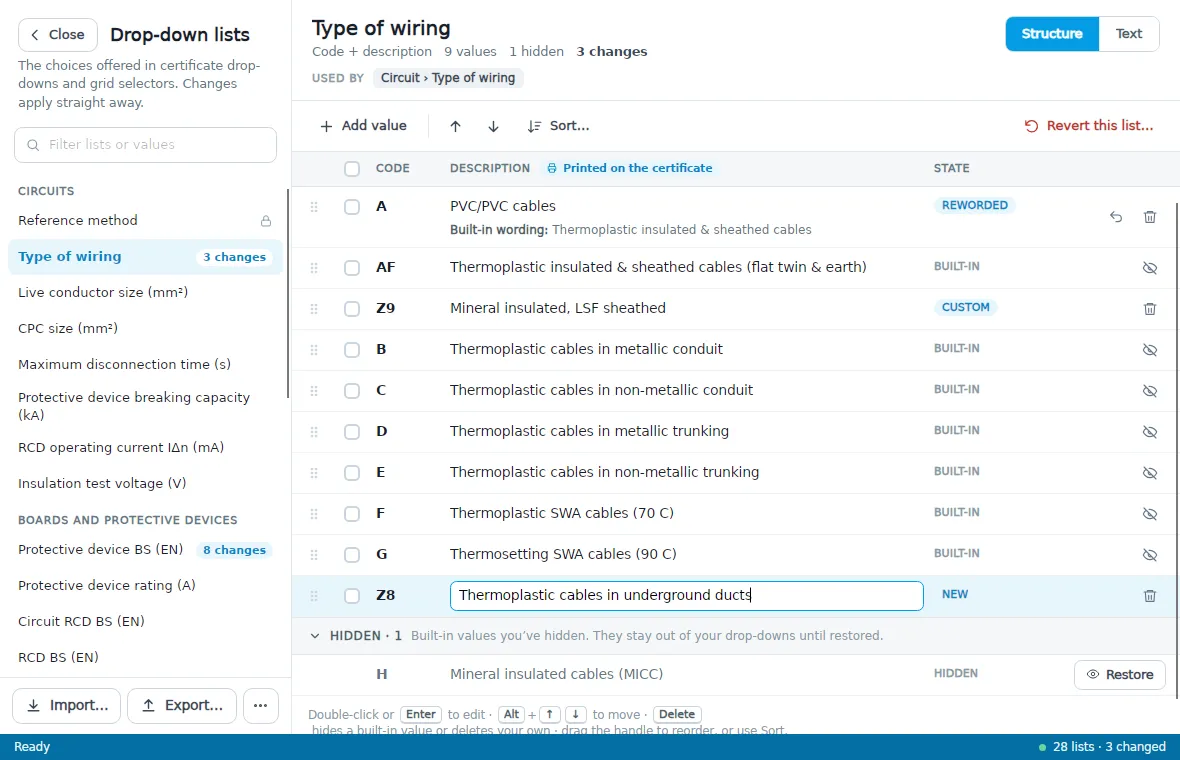Hide built-in value F

[1149, 514]
